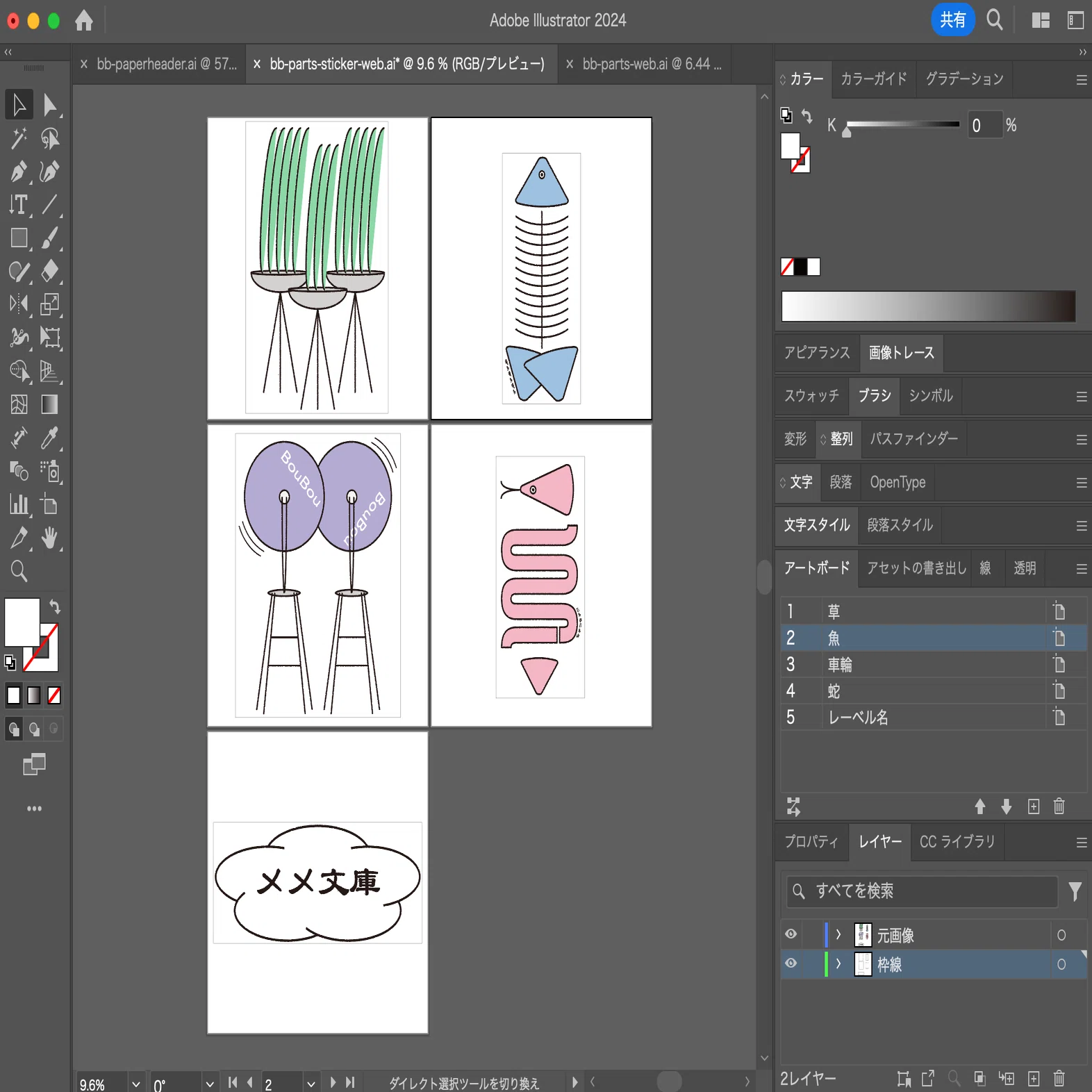Select artboard 蛇 in list
1092x1092 pixels.
(x=934, y=690)
